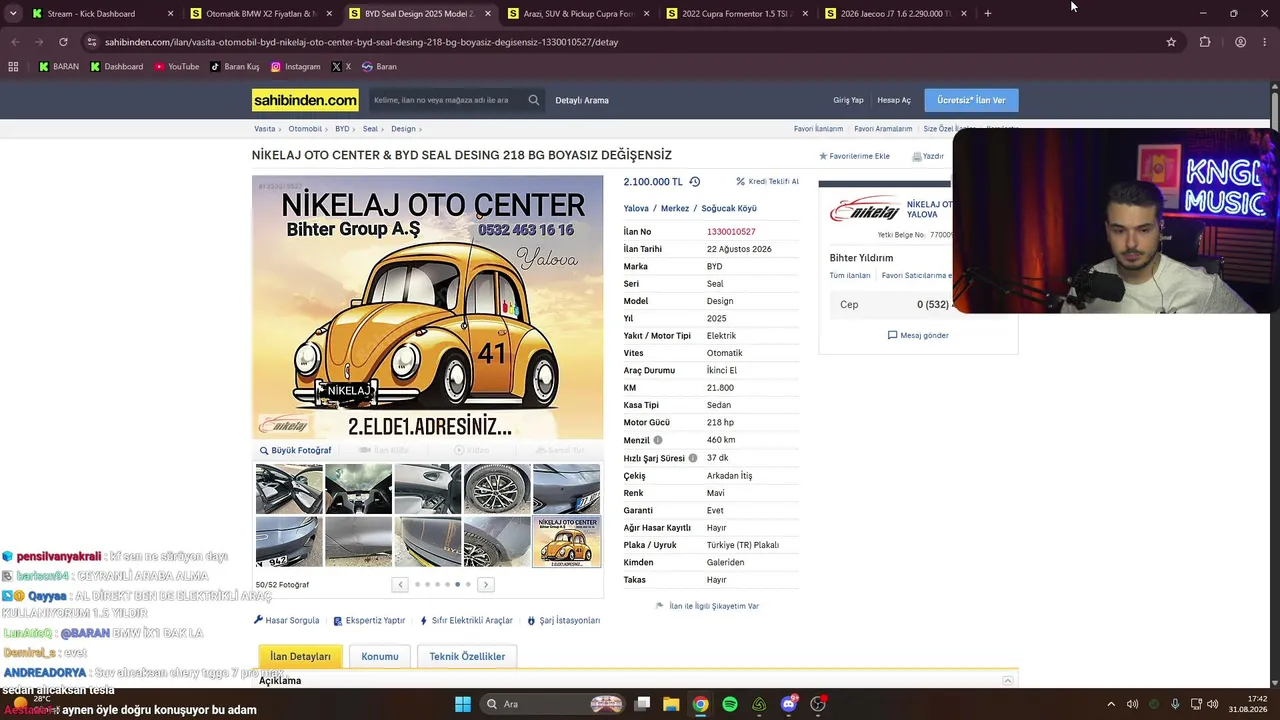Image resolution: width=1280 pixels, height=720 pixels.
Task: Open File Explorer from the taskbar
Action: pos(671,704)
